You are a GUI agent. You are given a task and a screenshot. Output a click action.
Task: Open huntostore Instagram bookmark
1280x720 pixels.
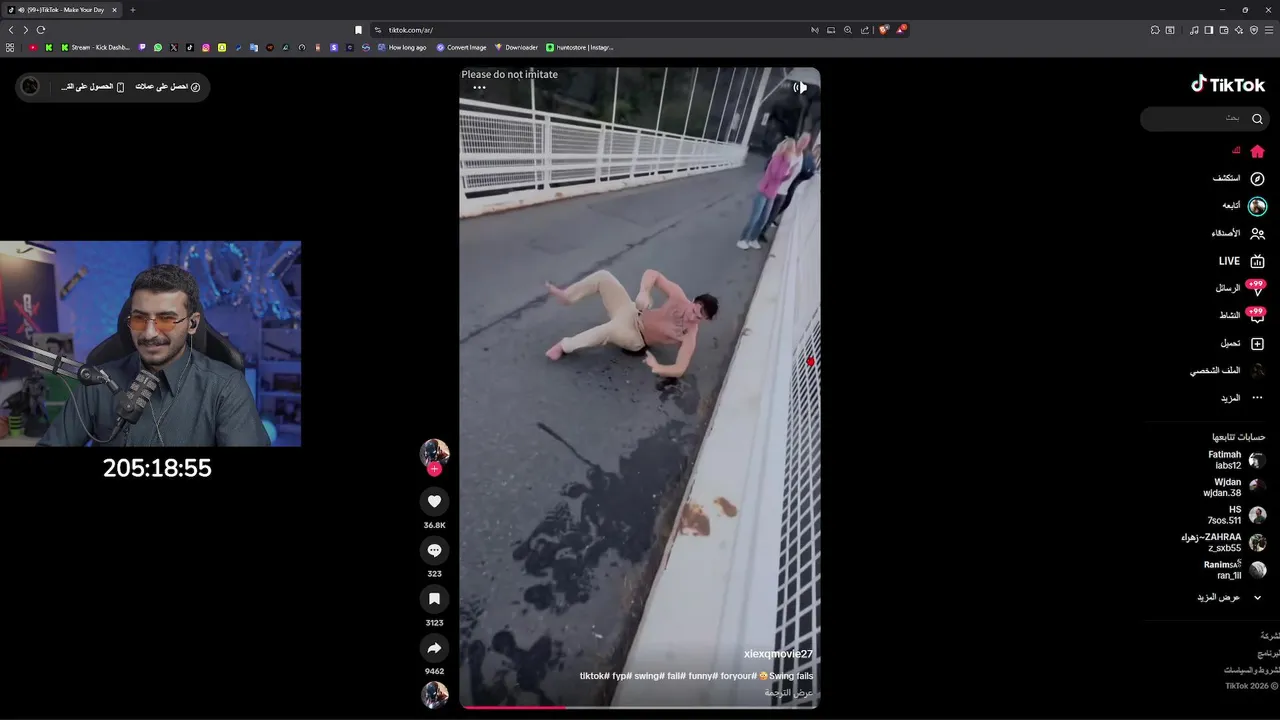[x=580, y=47]
